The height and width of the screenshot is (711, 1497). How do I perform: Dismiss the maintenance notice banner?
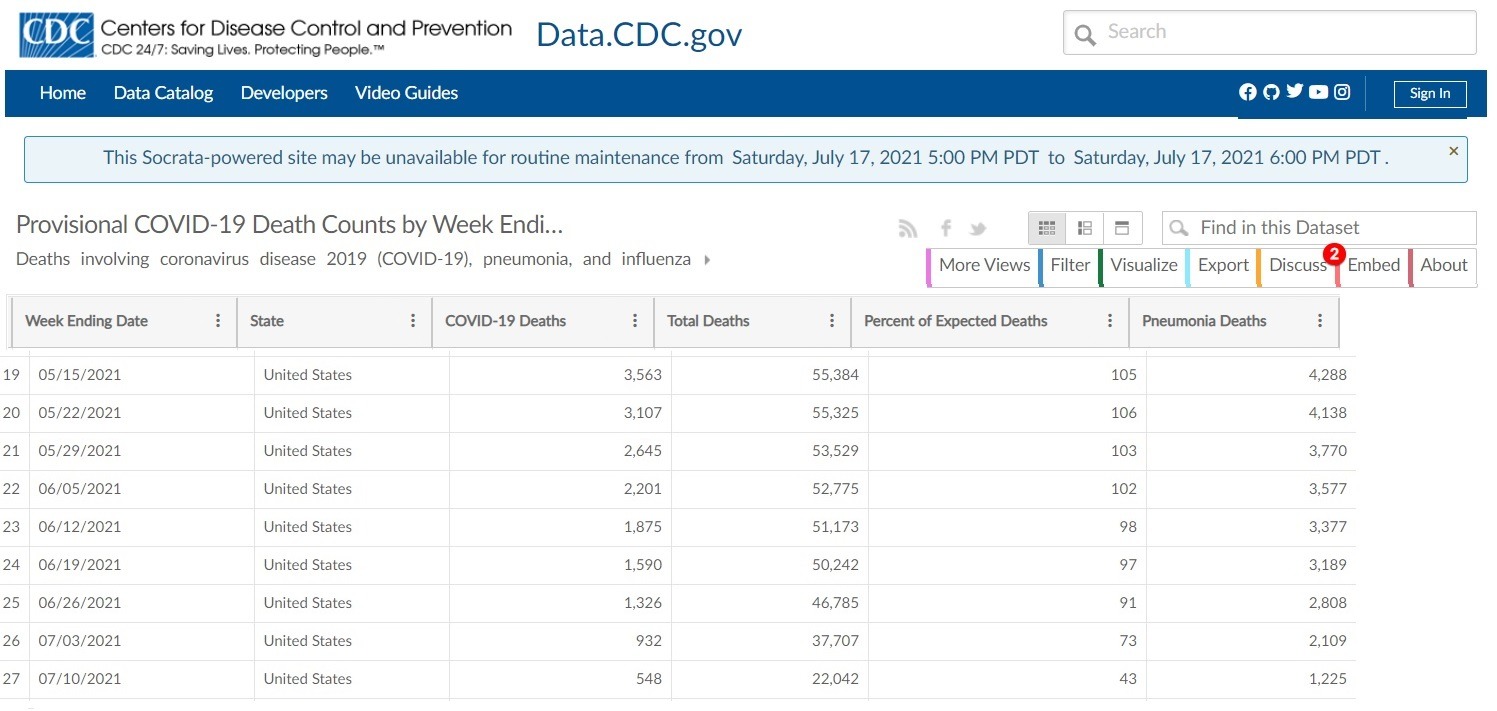(1453, 151)
